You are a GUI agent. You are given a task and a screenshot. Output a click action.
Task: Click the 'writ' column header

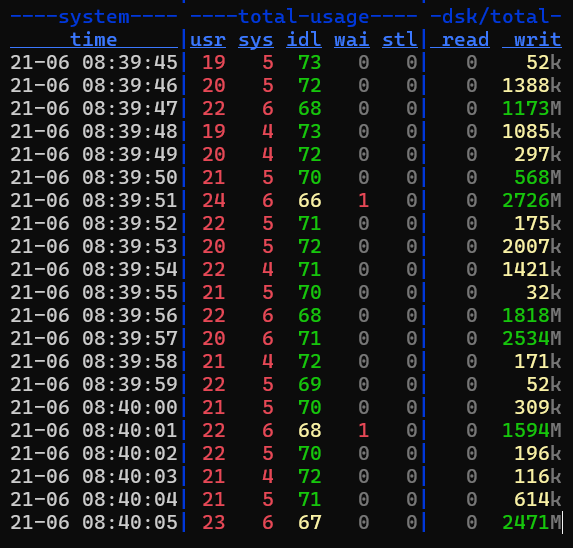pyautogui.click(x=537, y=39)
